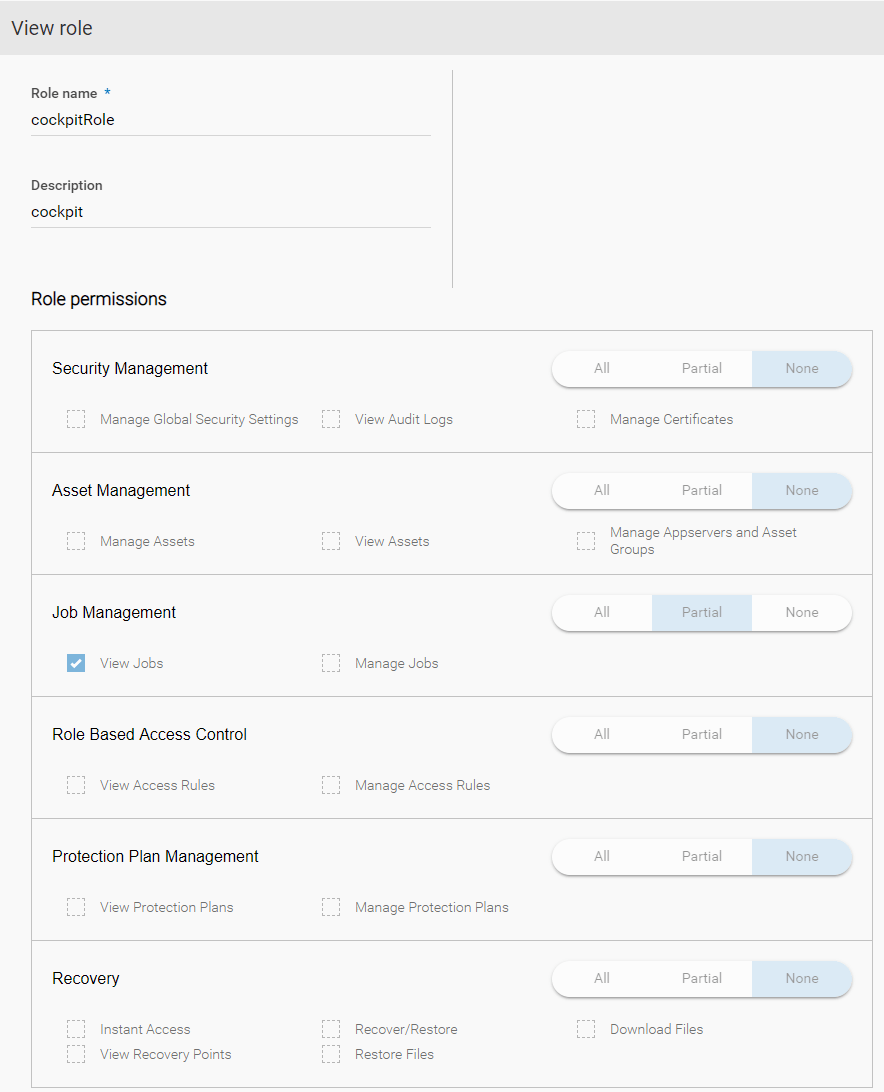Switch Job Management to All

pyautogui.click(x=601, y=612)
